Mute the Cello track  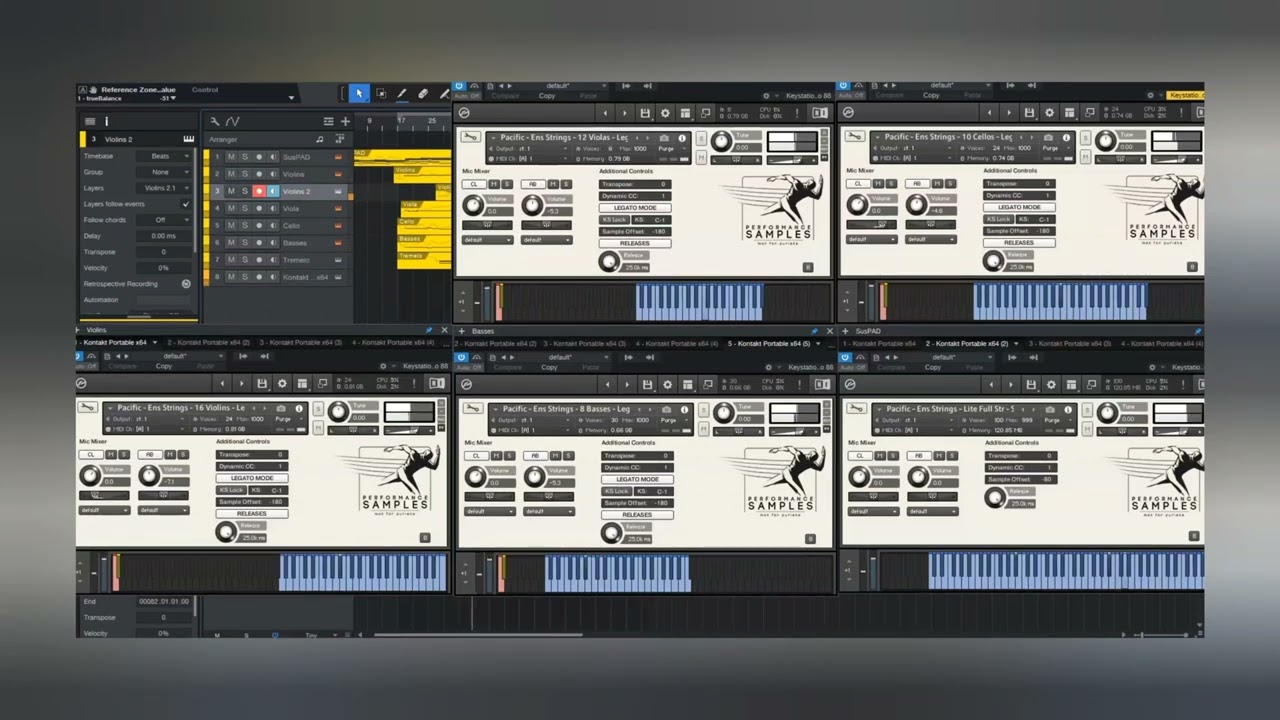coord(231,225)
